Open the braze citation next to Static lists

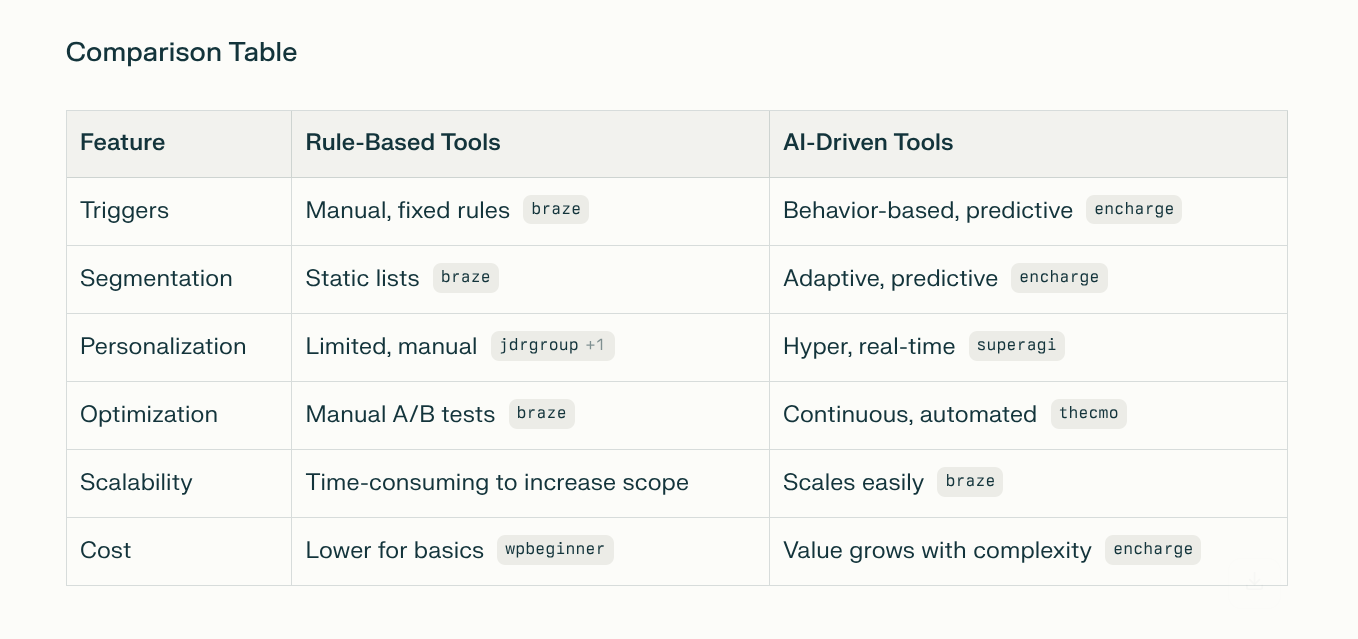coord(466,278)
